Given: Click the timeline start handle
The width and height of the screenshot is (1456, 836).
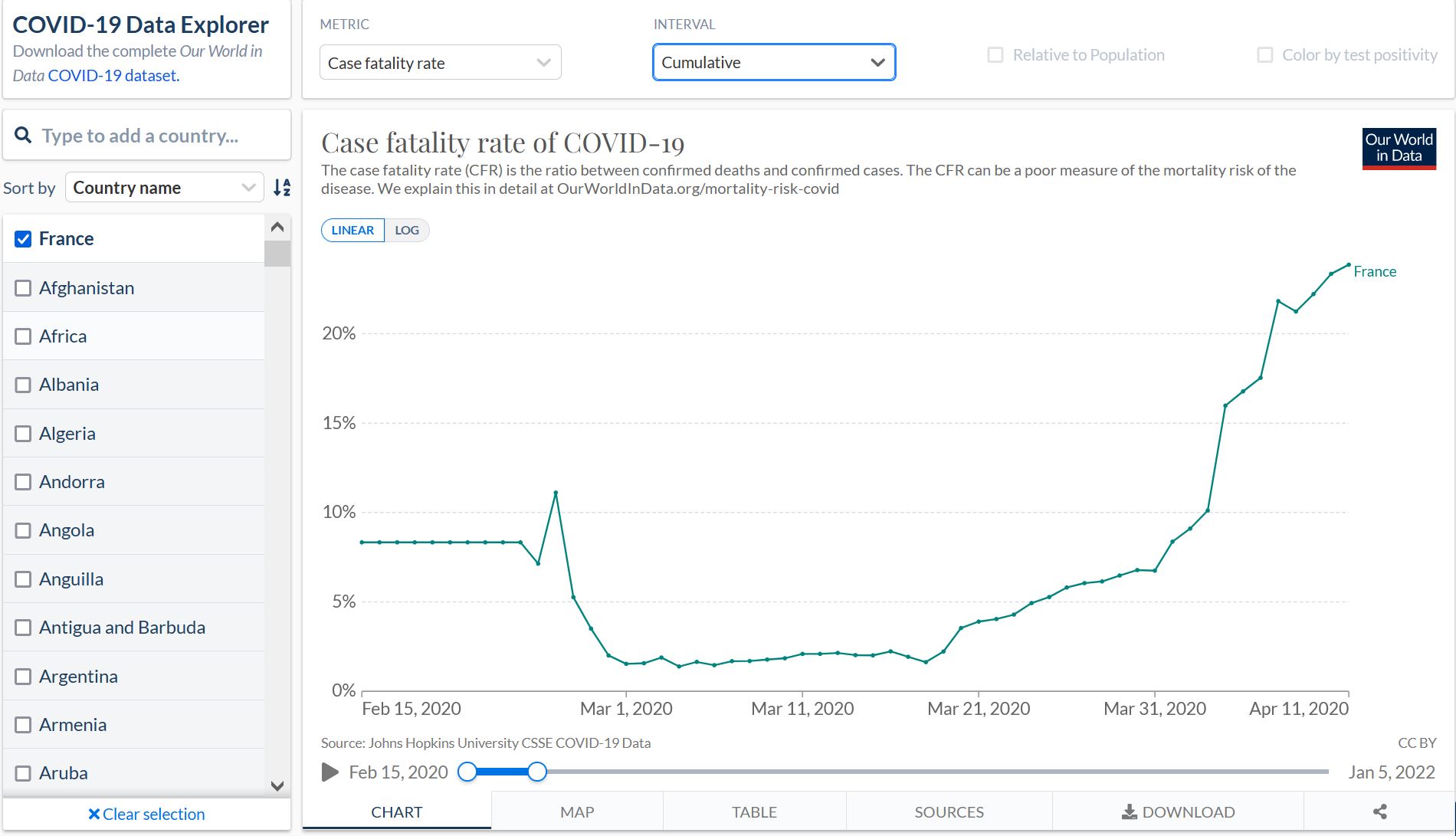Looking at the screenshot, I should point(467,772).
